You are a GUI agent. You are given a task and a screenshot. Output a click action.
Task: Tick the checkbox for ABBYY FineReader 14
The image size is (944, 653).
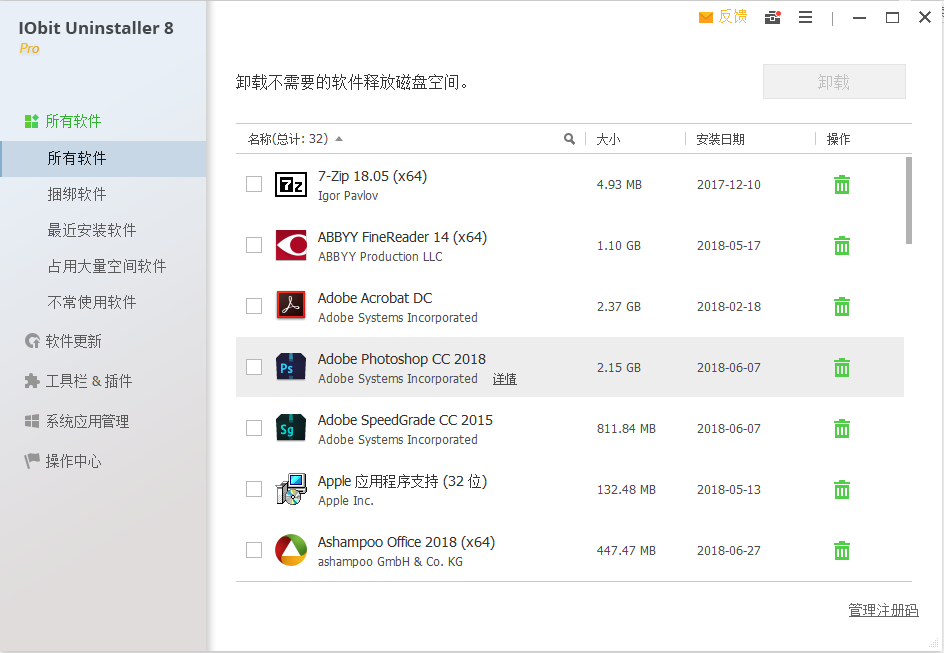254,245
